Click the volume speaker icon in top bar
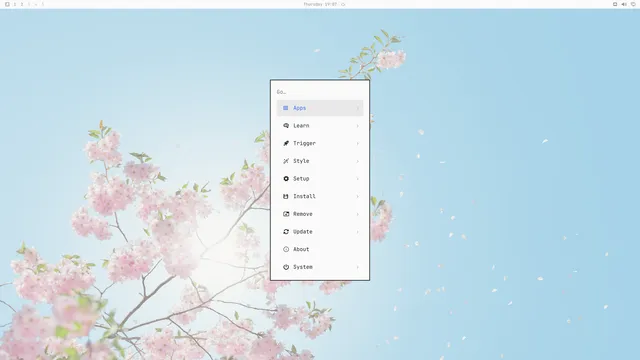640x360 pixels. coord(624,4)
